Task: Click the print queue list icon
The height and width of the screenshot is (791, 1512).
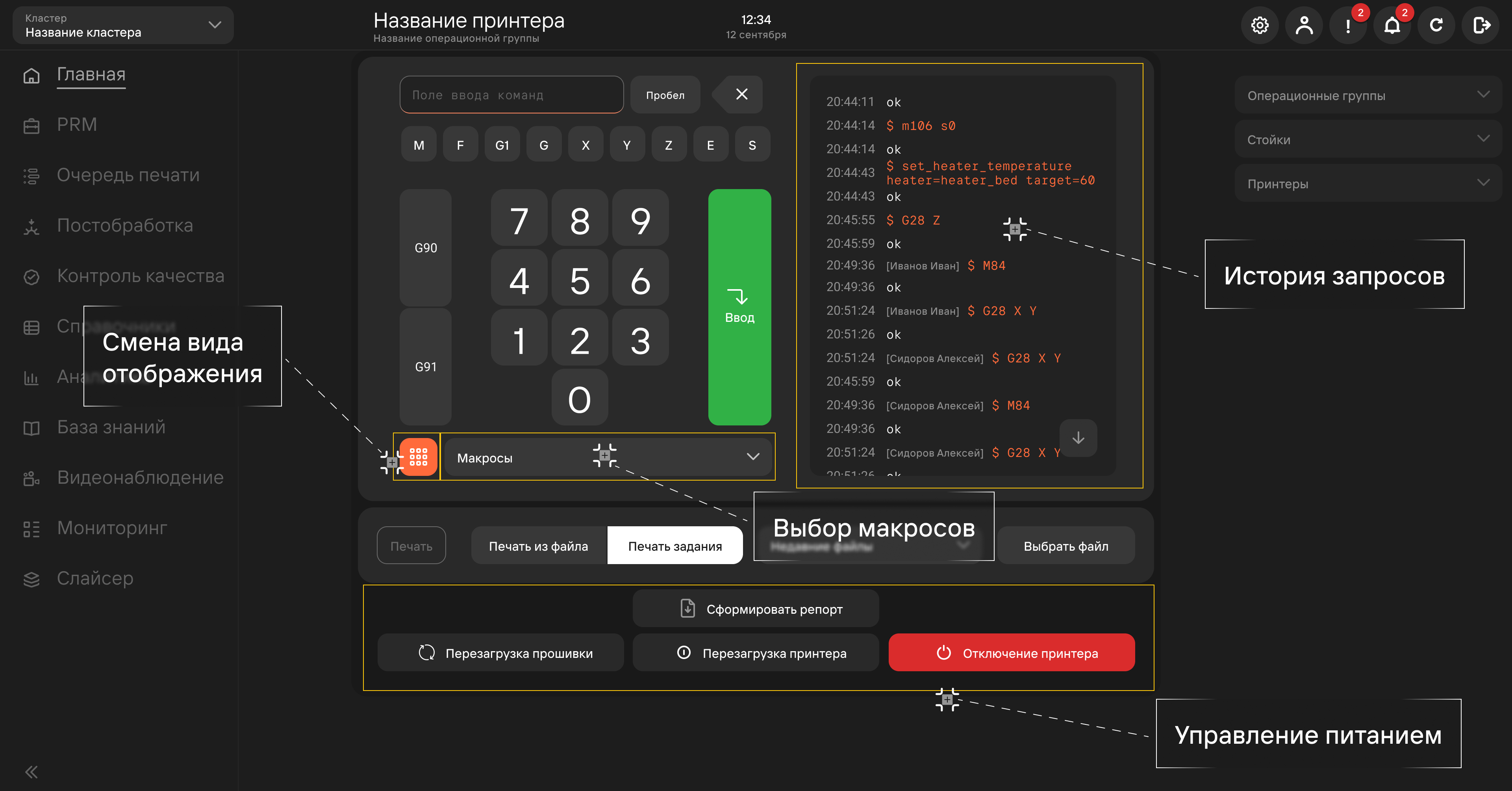Action: [31, 176]
